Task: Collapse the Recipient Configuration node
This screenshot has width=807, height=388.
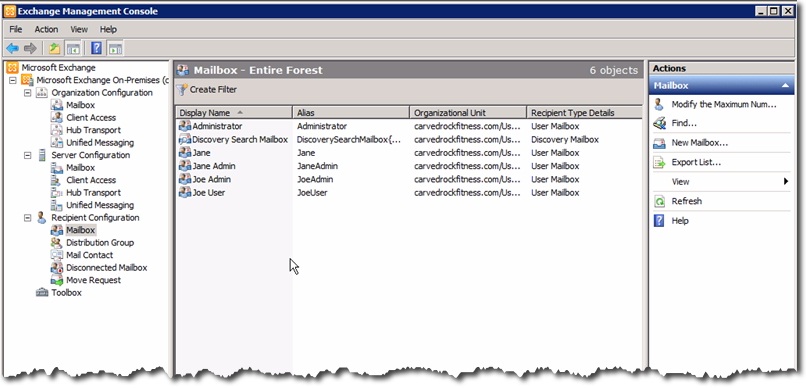Action: (x=28, y=218)
